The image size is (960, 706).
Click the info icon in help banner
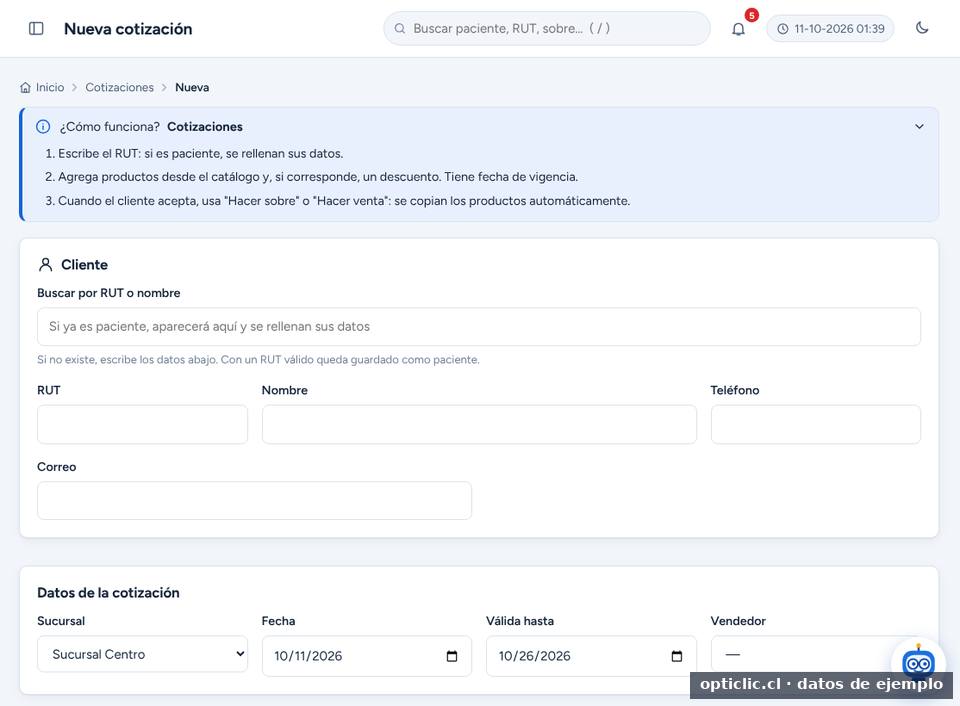(43, 127)
